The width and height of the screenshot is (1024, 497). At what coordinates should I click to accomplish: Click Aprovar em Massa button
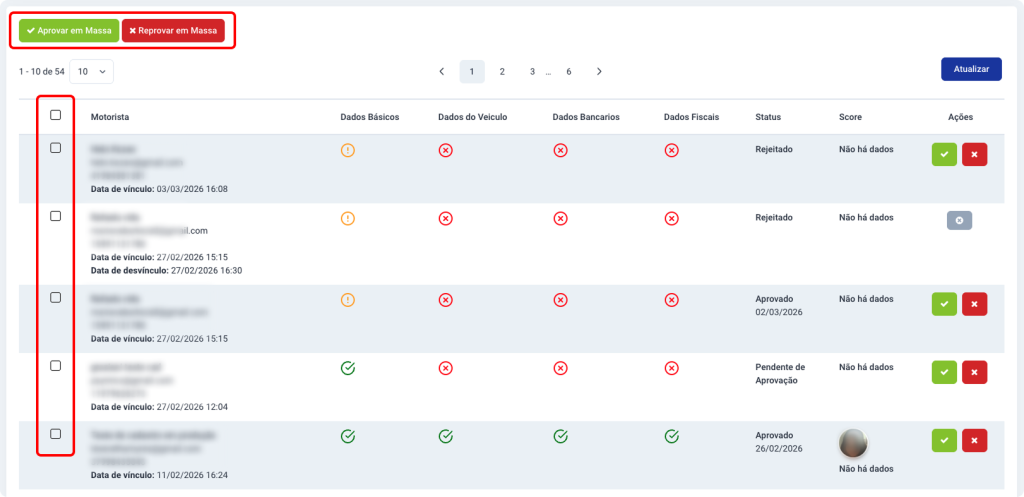tap(69, 31)
